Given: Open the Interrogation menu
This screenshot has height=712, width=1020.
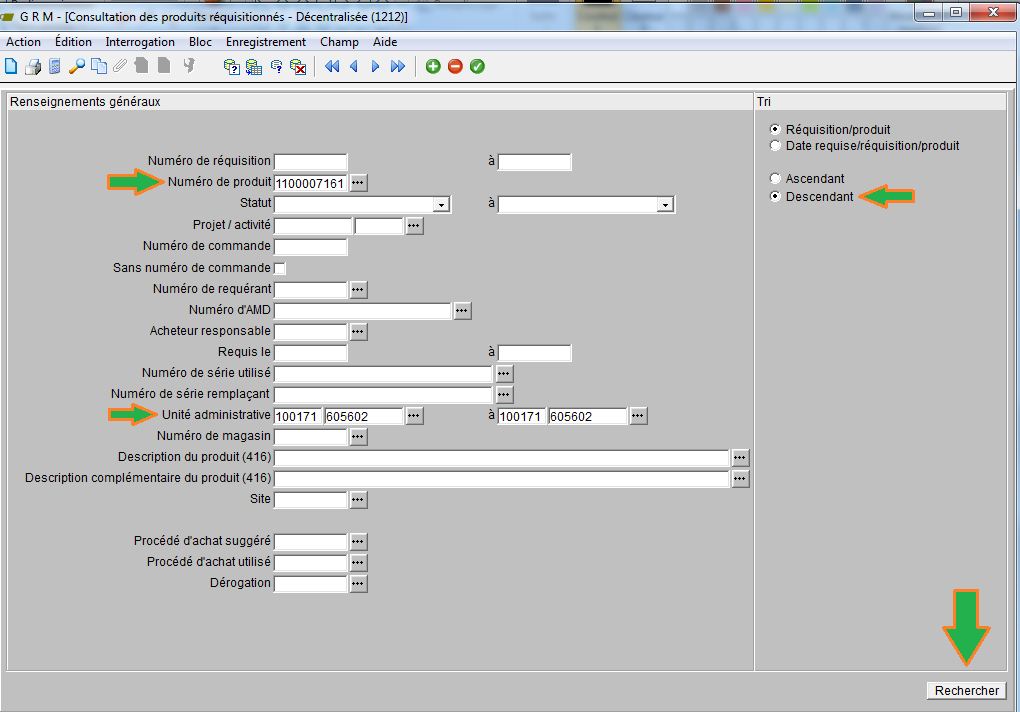Looking at the screenshot, I should [x=140, y=42].
